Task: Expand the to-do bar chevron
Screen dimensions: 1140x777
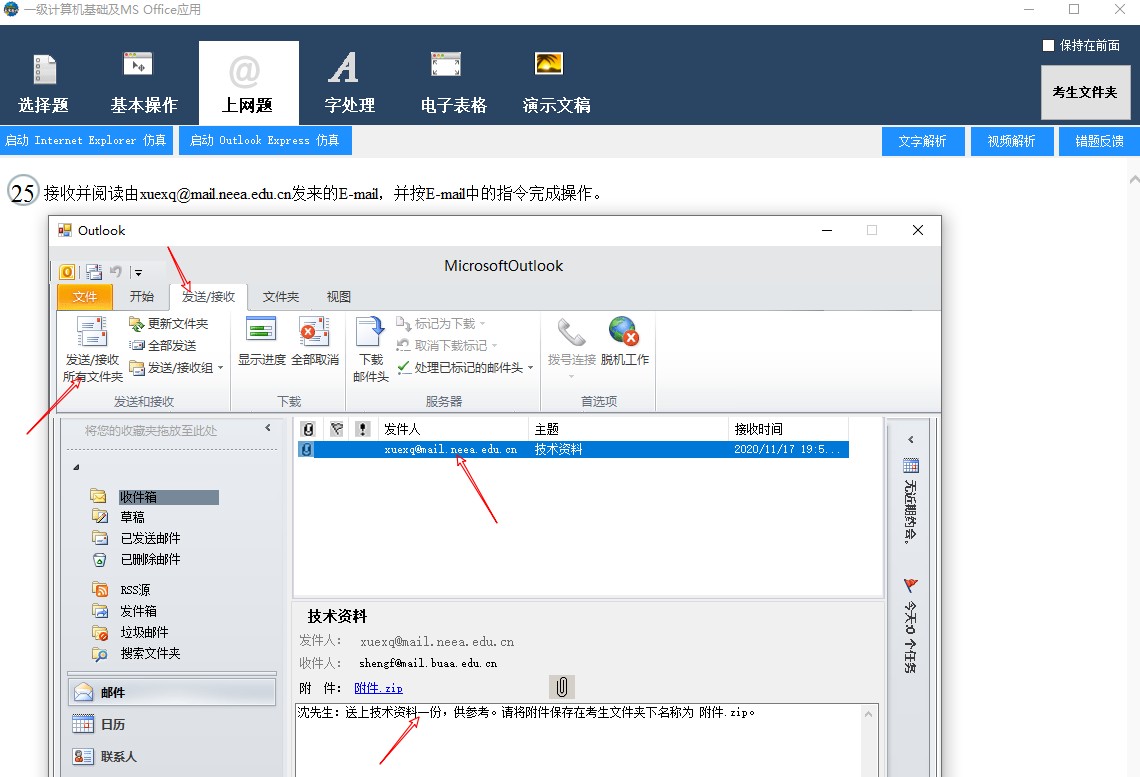Action: click(910, 440)
